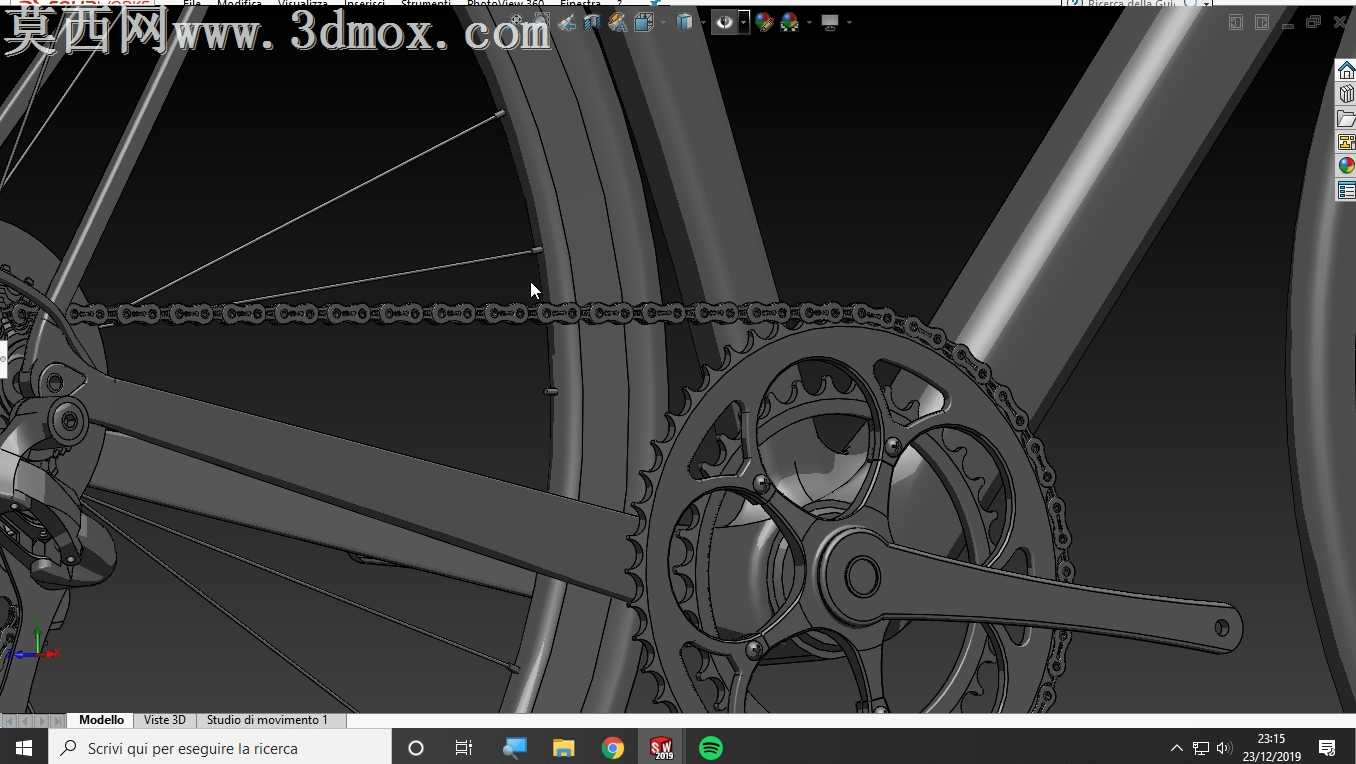Open Task View on the taskbar
Screen dimensions: 1356x764
(x=464, y=748)
